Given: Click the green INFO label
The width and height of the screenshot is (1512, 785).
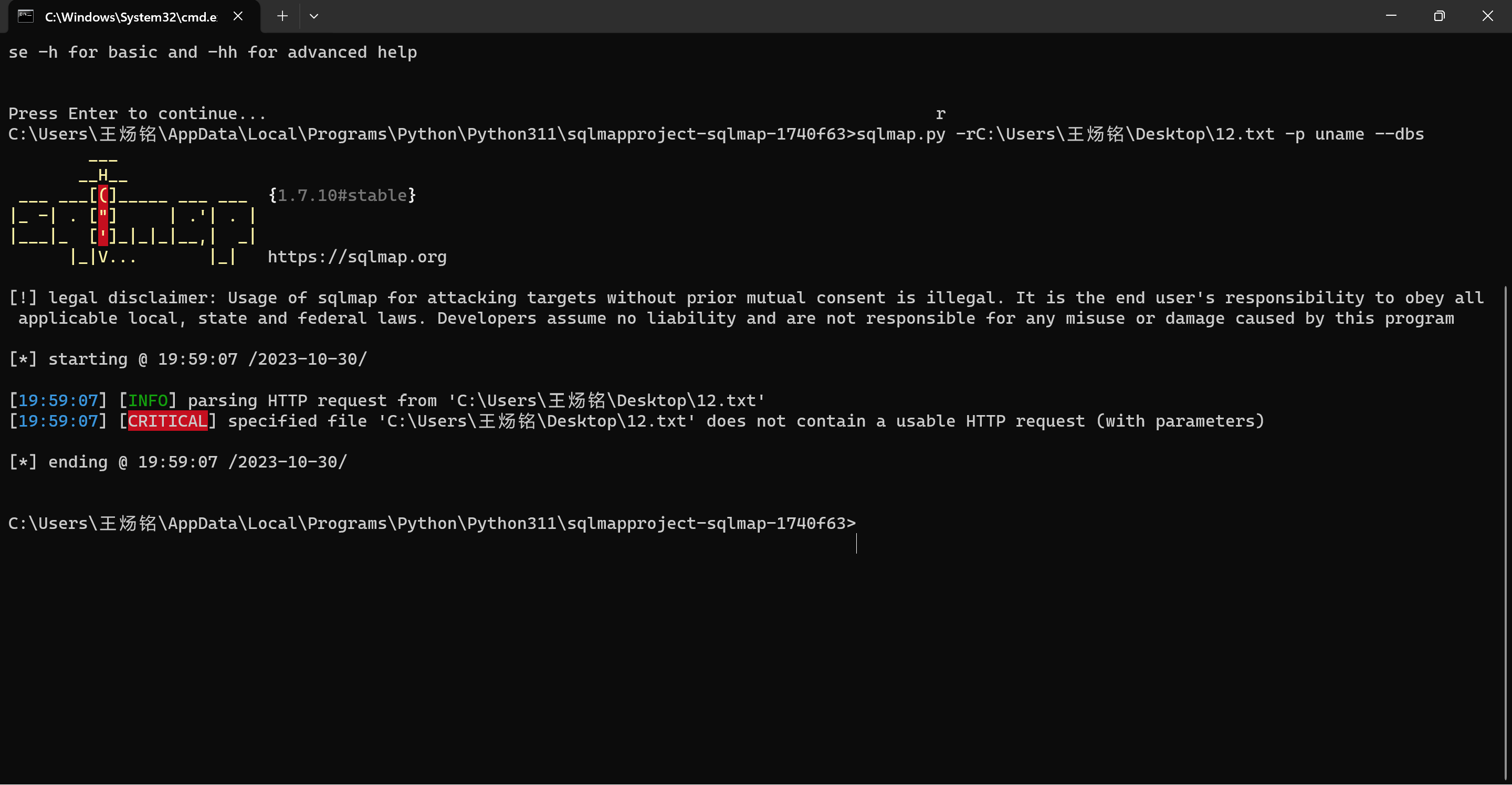Looking at the screenshot, I should [x=148, y=401].
